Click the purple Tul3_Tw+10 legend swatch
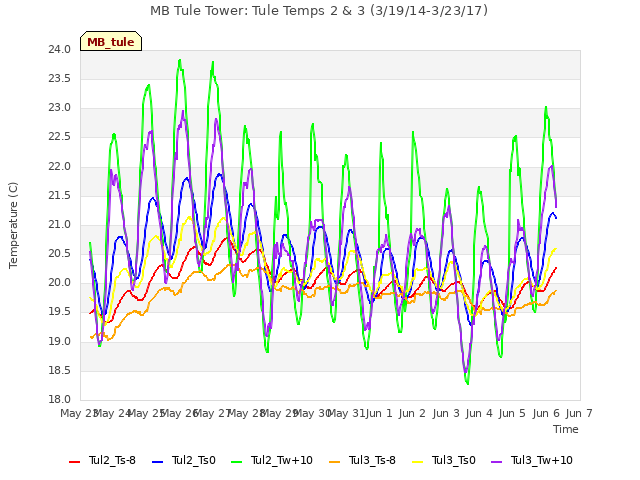Viewport: 640px width, 480px height. (x=497, y=462)
